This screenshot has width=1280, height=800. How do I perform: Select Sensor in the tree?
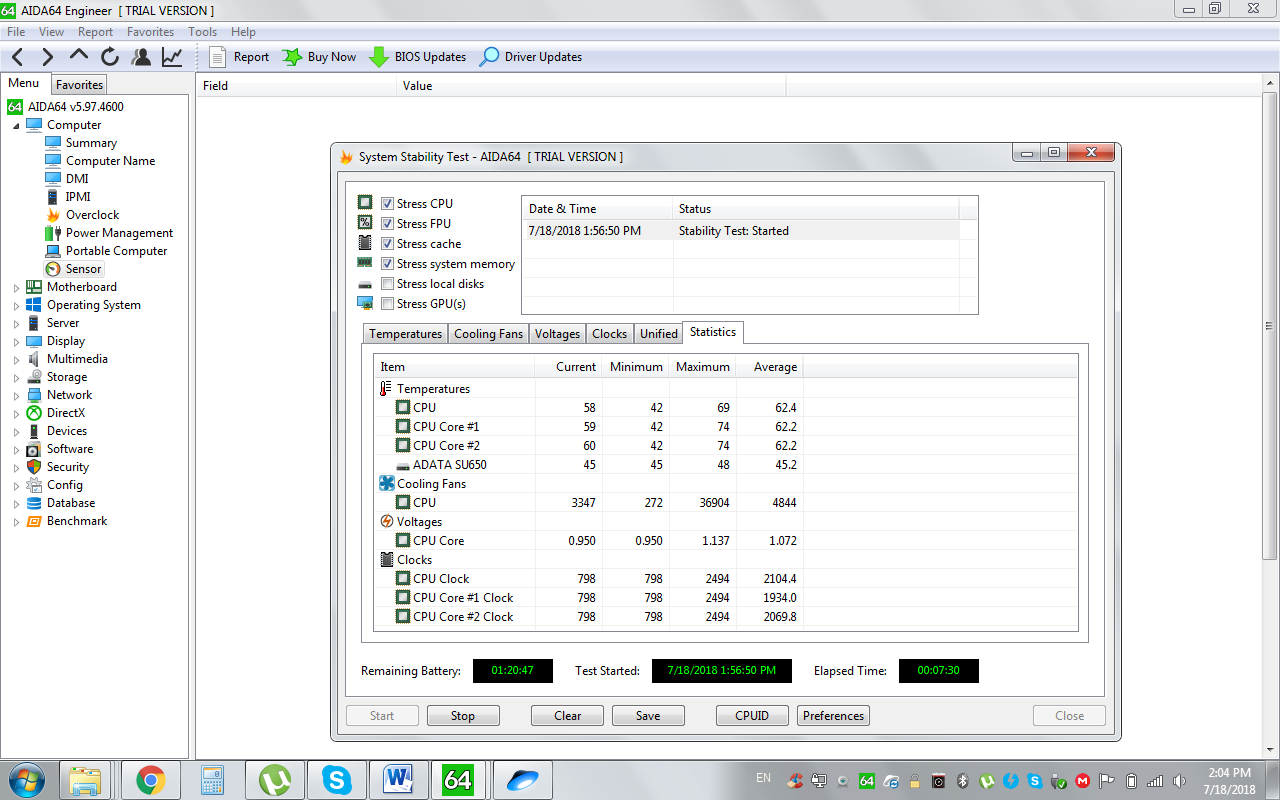[83, 269]
